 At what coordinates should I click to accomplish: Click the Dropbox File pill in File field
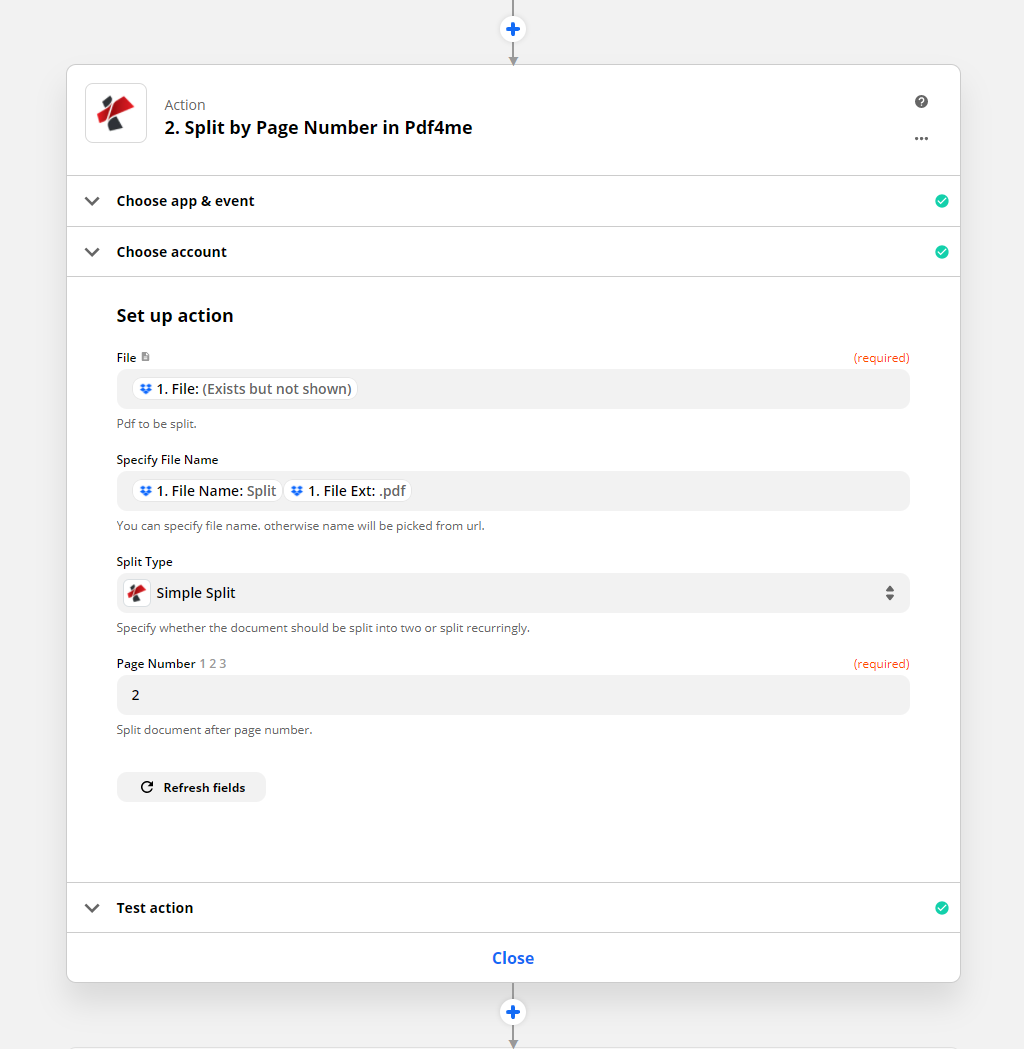point(245,389)
